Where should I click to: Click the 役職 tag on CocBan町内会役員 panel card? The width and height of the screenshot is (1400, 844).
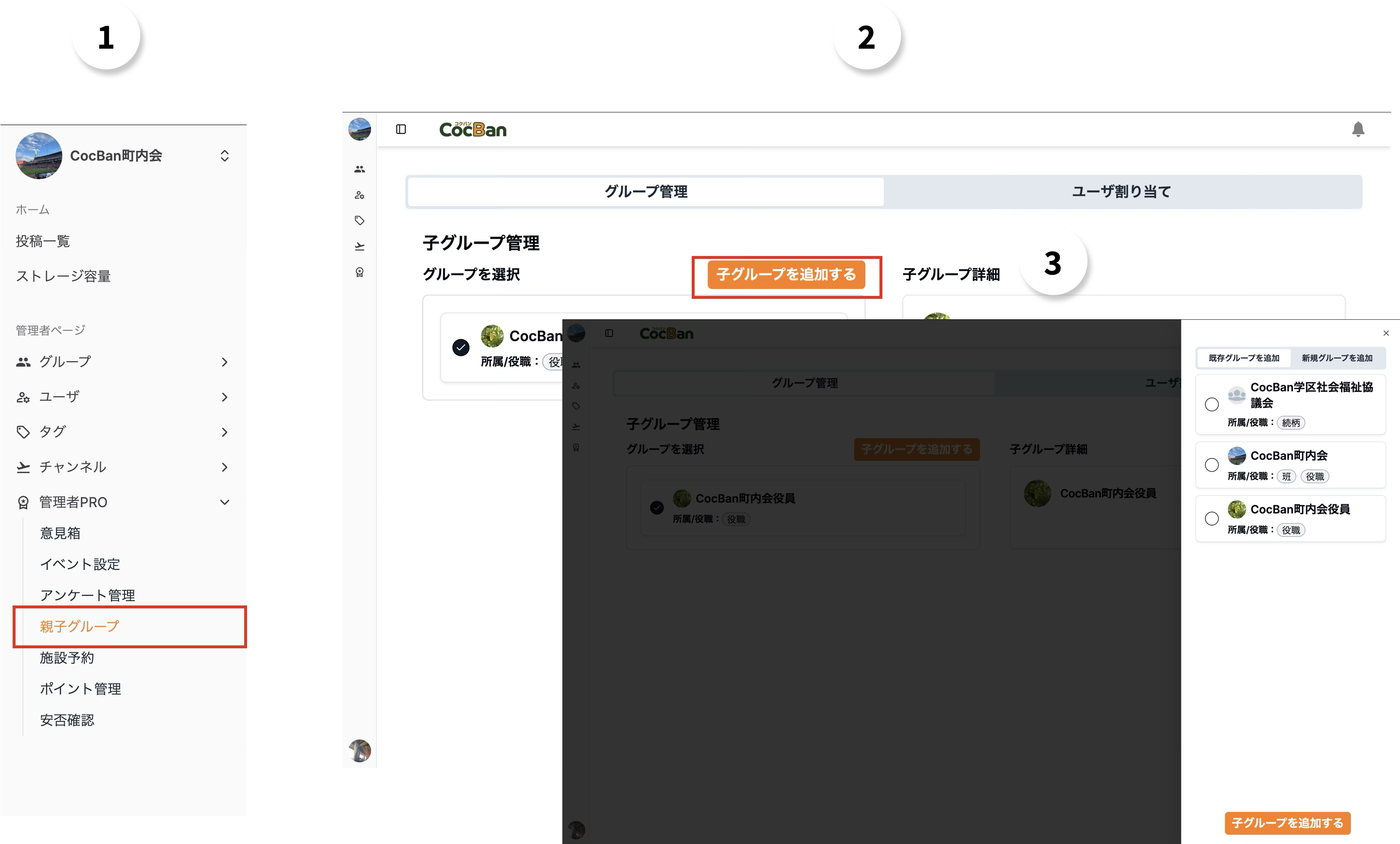point(1291,530)
